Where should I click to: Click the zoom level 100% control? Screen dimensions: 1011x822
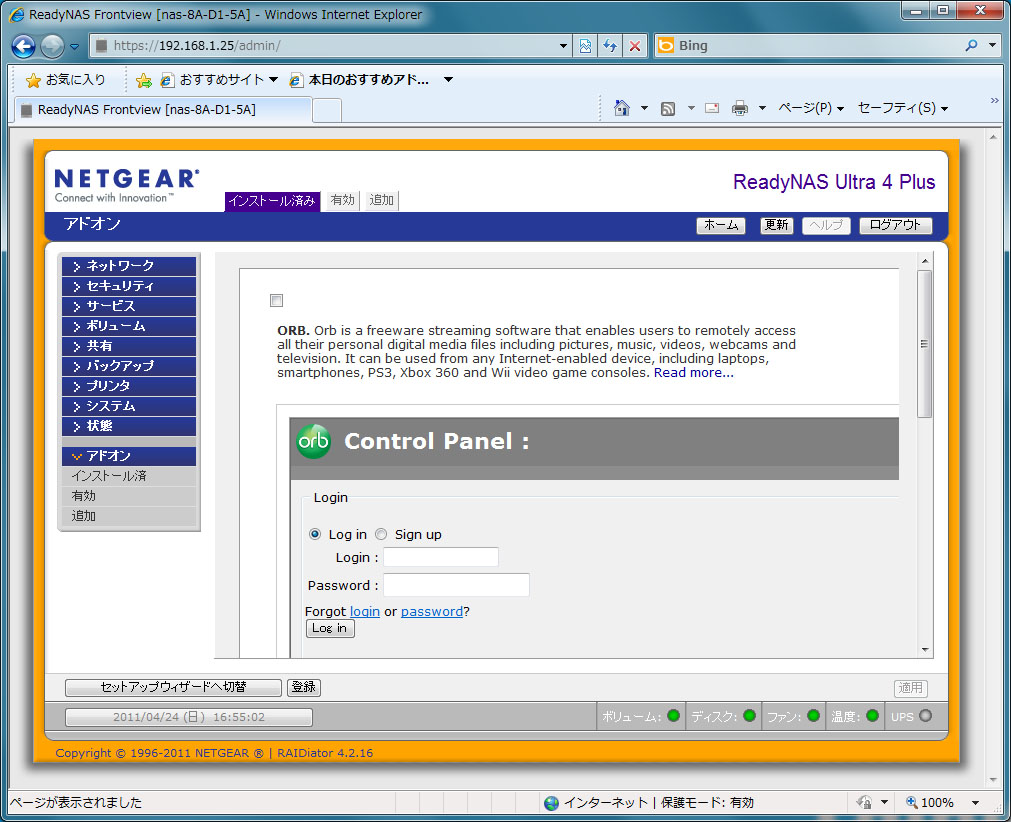coord(935,802)
